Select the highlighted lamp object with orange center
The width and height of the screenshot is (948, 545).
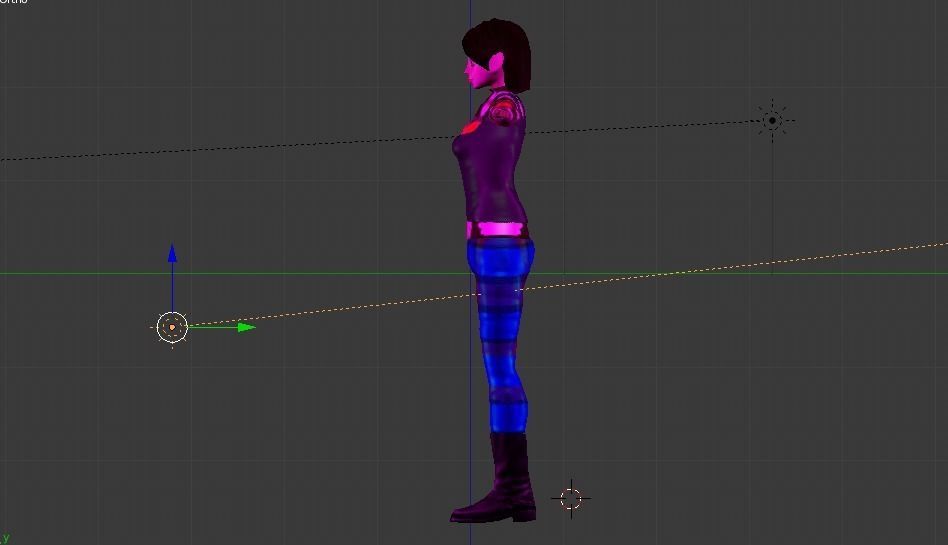[172, 327]
